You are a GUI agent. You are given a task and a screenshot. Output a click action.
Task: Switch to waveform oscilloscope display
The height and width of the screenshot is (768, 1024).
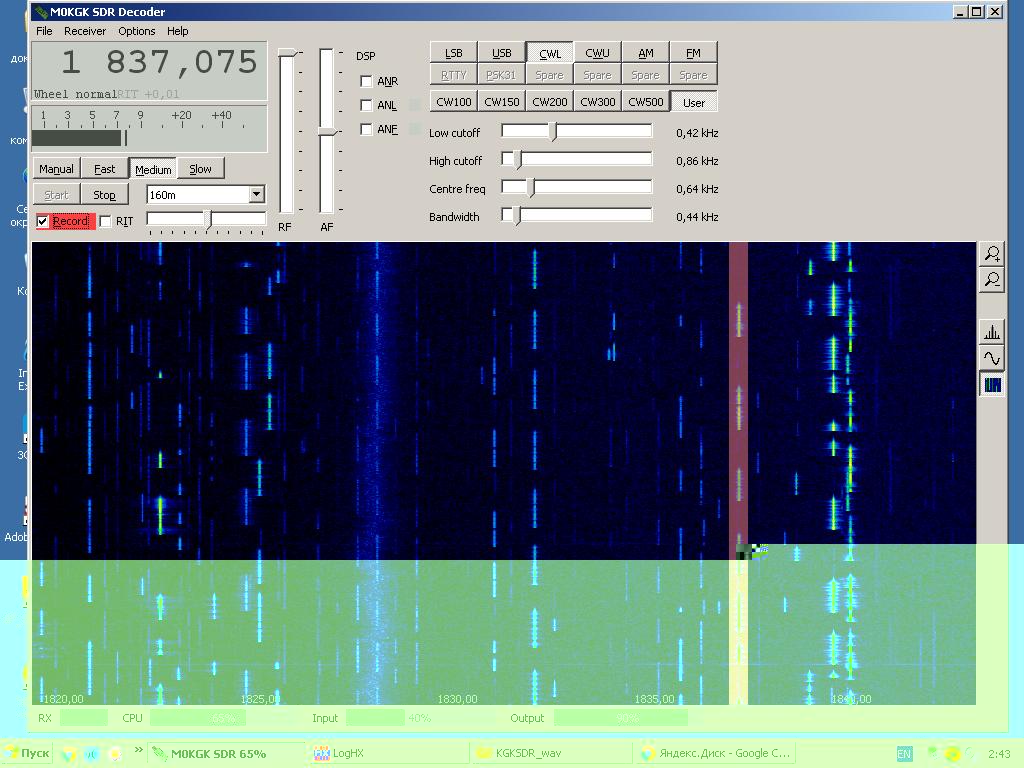tap(991, 359)
